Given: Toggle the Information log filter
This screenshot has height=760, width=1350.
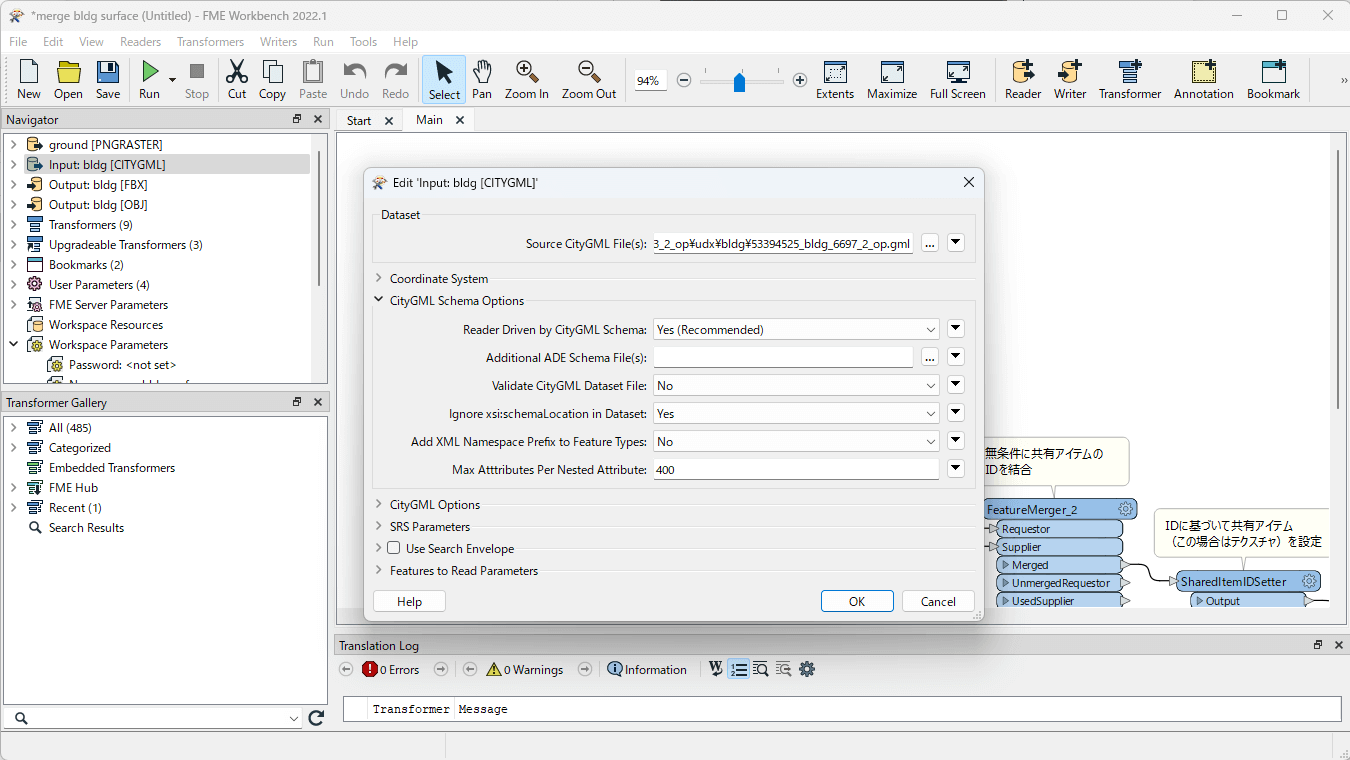Looking at the screenshot, I should tap(647, 669).
